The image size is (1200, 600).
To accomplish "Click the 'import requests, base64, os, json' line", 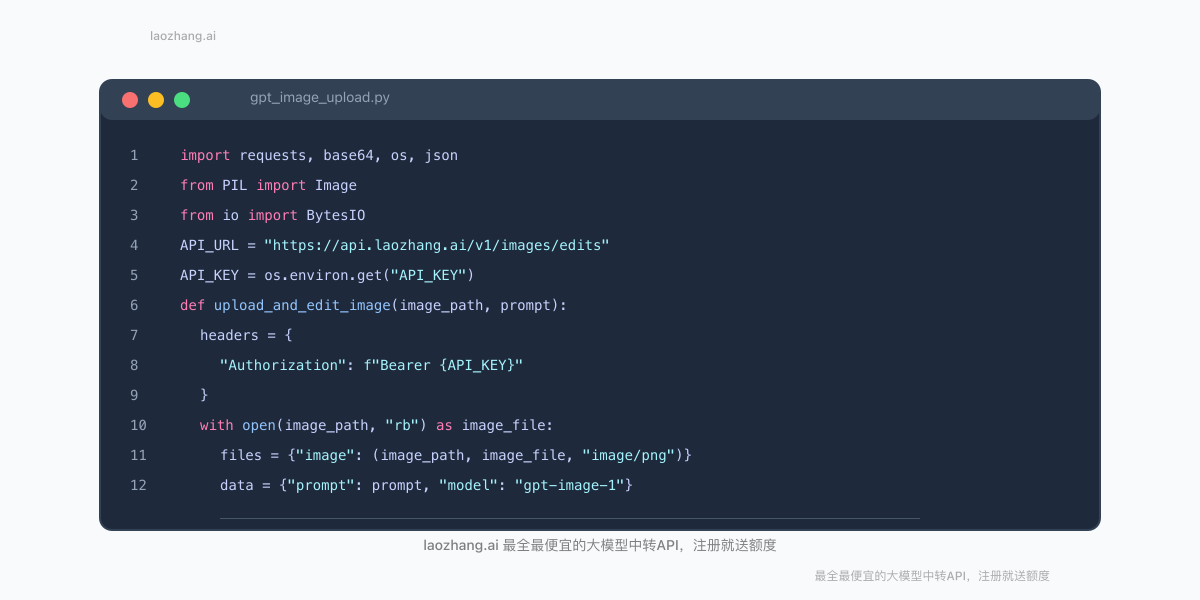I will 319,155.
